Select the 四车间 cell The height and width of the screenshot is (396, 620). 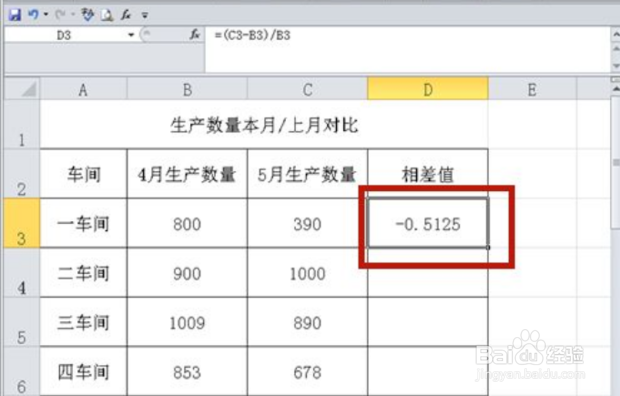pyautogui.click(x=83, y=371)
